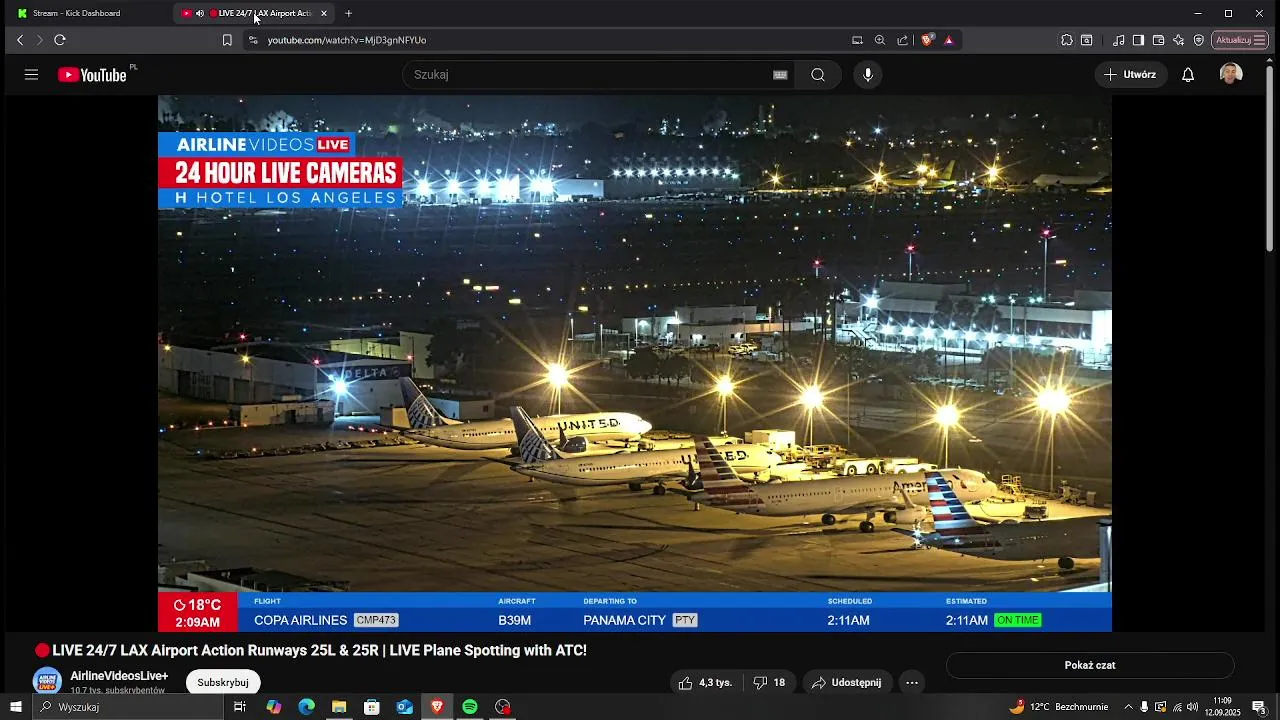Open Microsoft Edge from taskbar
1280x720 pixels.
pyautogui.click(x=307, y=707)
